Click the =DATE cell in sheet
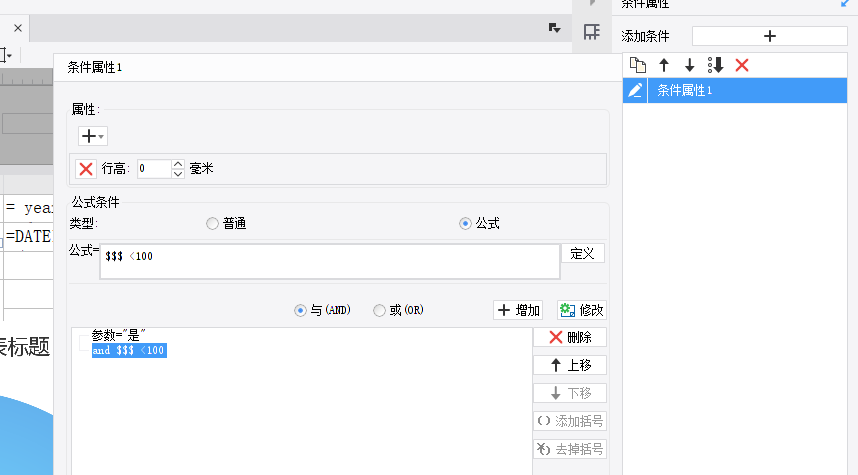This screenshot has width=858, height=475. (x=28, y=236)
